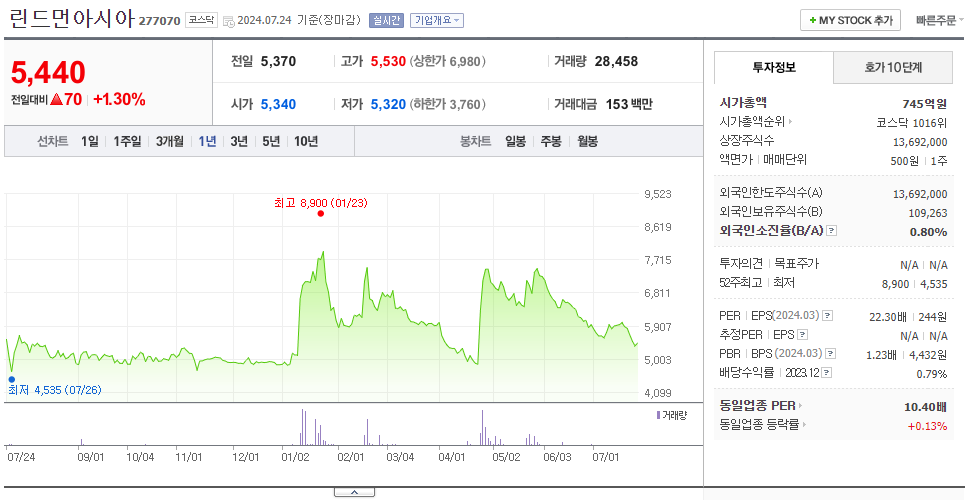
Task: Click the current price 5,440
Action: (x=48, y=73)
